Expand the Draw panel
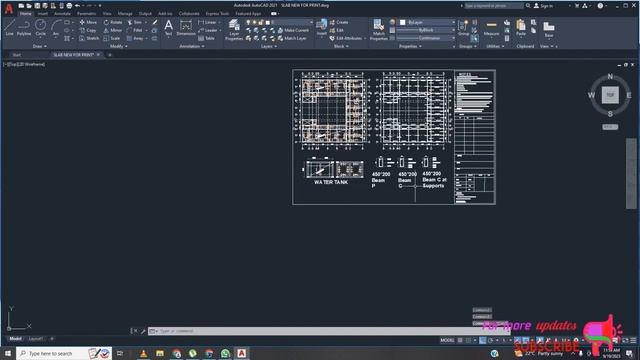This screenshot has width=640, height=360. [x=40, y=47]
